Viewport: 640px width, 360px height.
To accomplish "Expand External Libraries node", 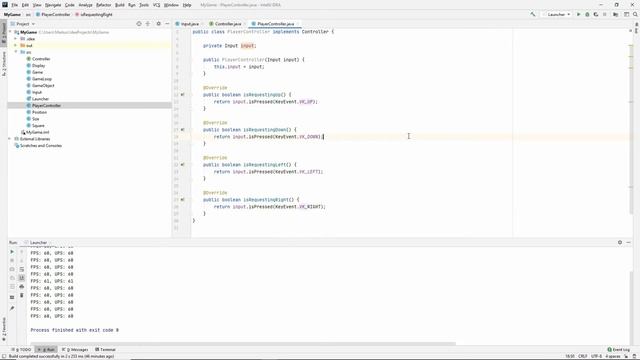I will (10, 139).
